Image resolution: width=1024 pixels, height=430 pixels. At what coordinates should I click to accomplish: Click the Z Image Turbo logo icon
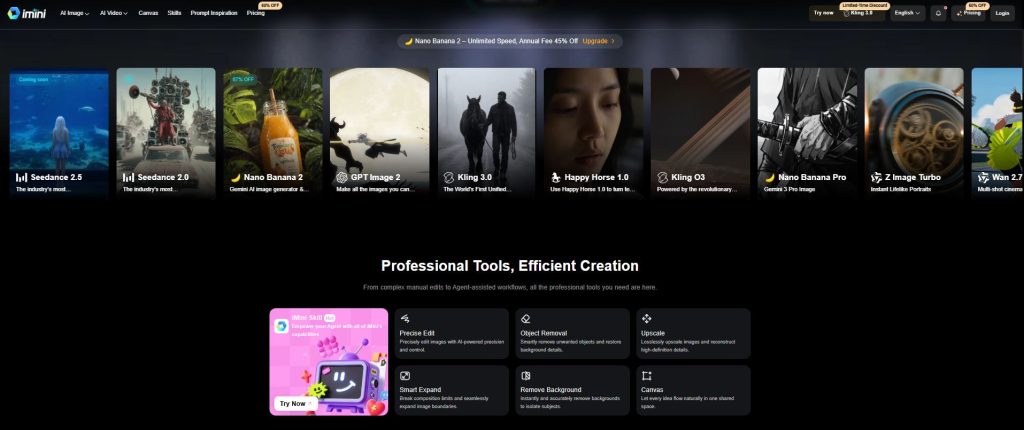(876, 177)
